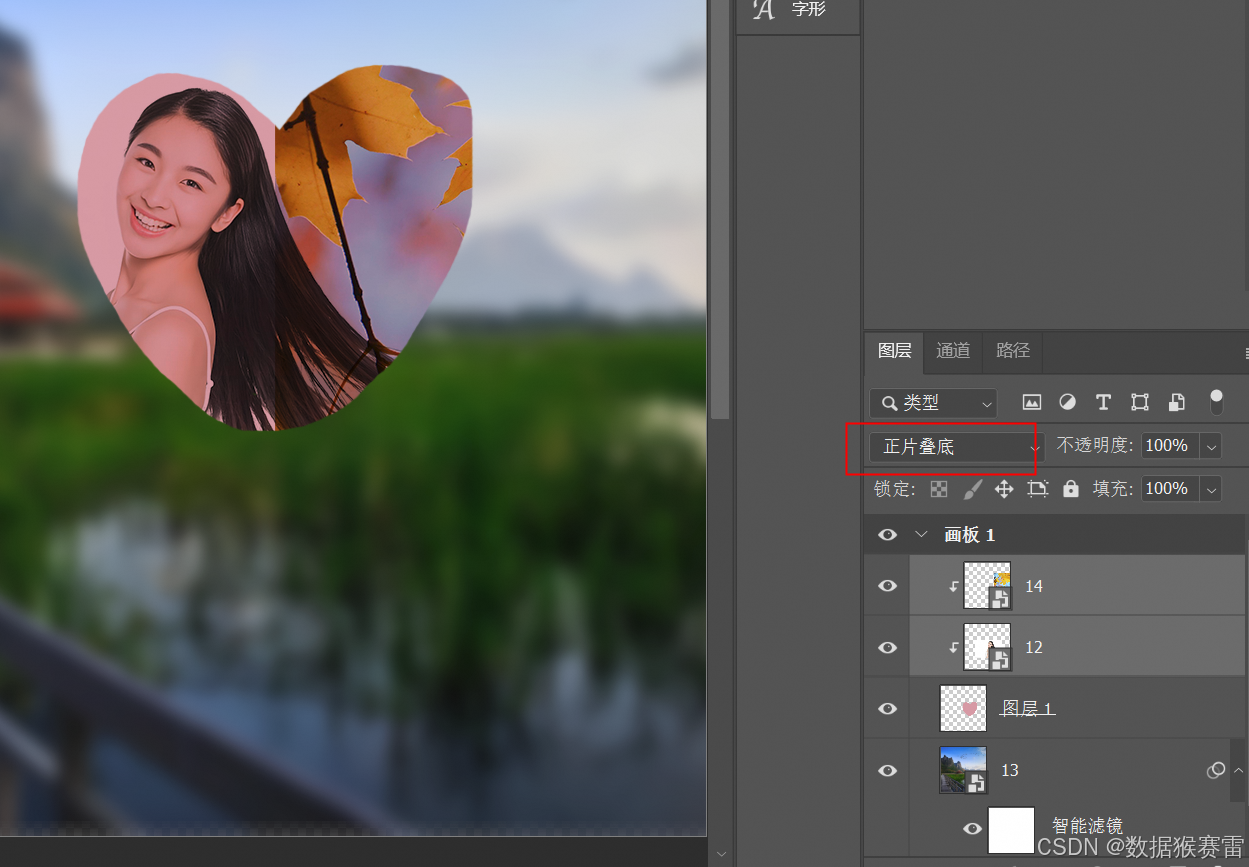The height and width of the screenshot is (867, 1249).
Task: Switch to the 路径 tab
Action: pyautogui.click(x=1013, y=351)
